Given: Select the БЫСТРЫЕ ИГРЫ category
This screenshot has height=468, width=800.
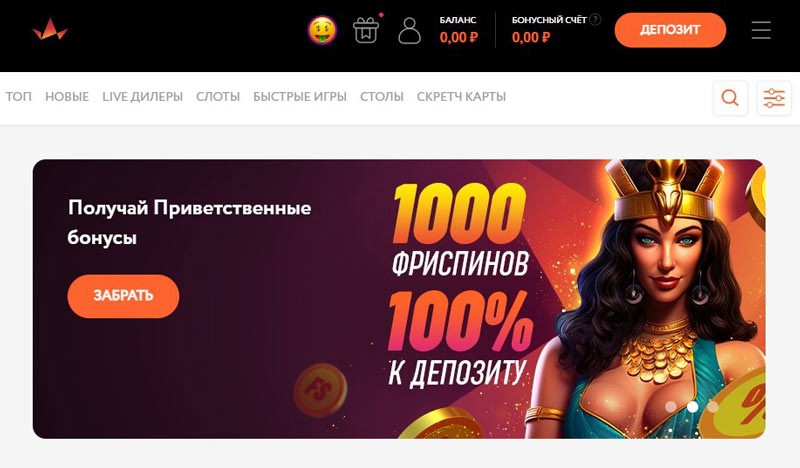Looking at the screenshot, I should (300, 96).
